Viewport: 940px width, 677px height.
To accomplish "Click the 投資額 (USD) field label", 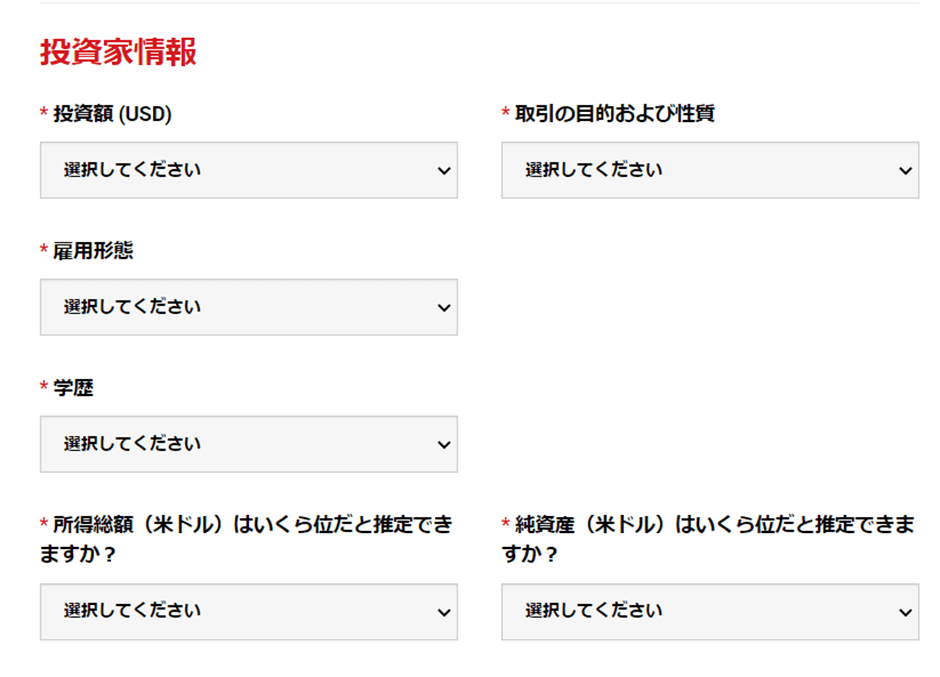I will (x=112, y=113).
